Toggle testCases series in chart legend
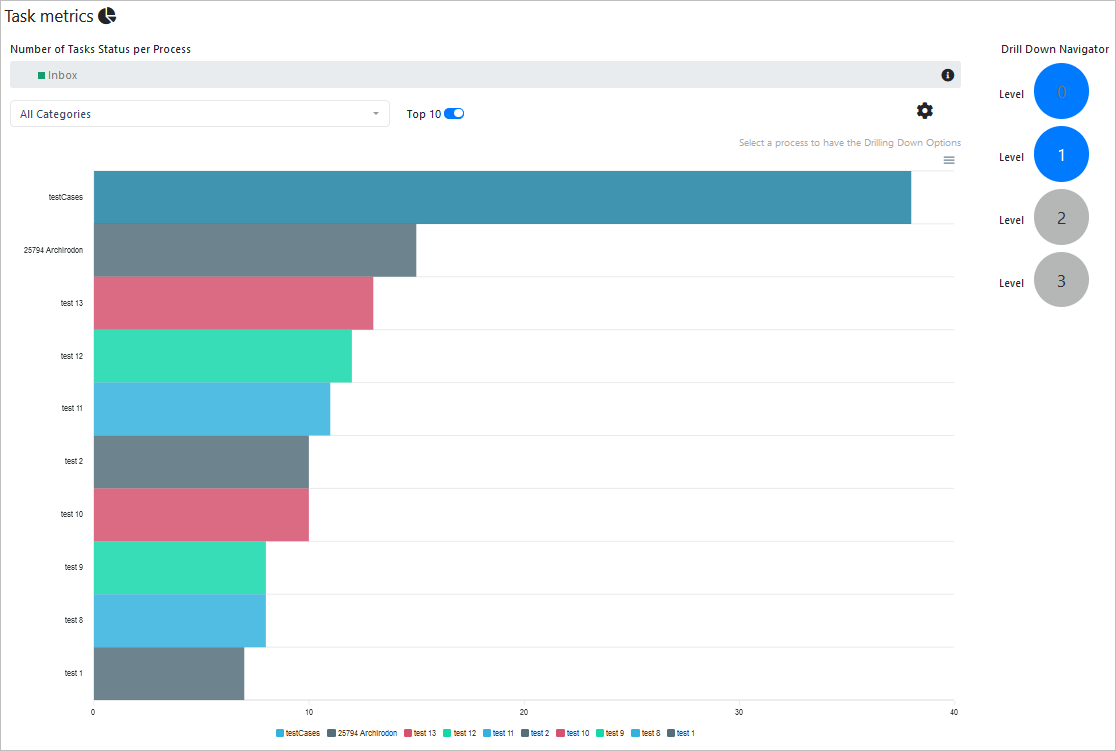Image resolution: width=1116 pixels, height=751 pixels. (x=298, y=733)
